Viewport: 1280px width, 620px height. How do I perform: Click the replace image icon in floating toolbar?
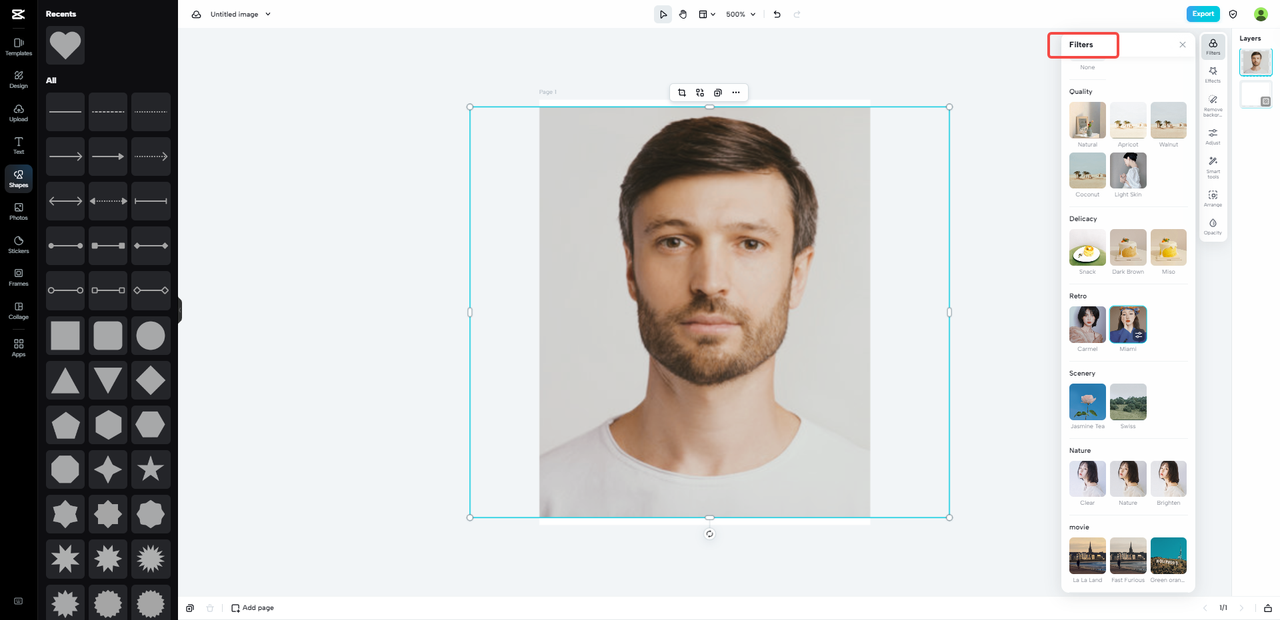click(x=700, y=92)
